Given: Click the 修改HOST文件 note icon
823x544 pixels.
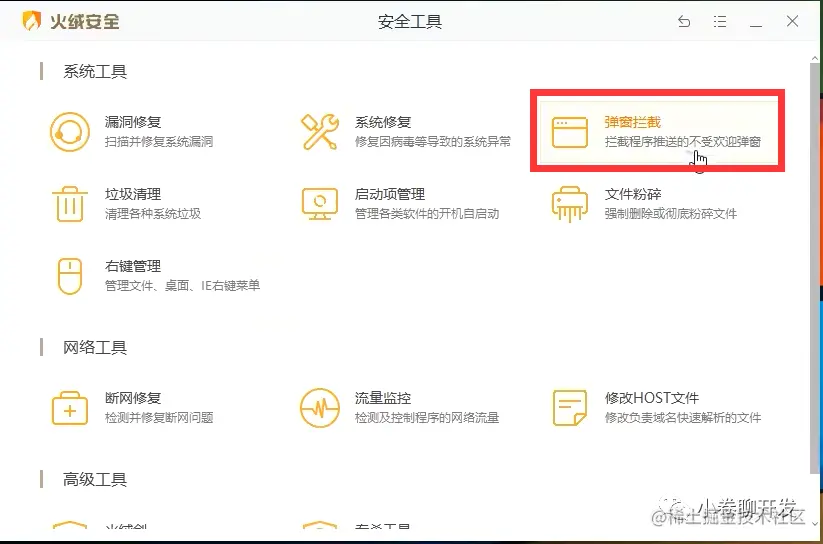Looking at the screenshot, I should pos(569,408).
